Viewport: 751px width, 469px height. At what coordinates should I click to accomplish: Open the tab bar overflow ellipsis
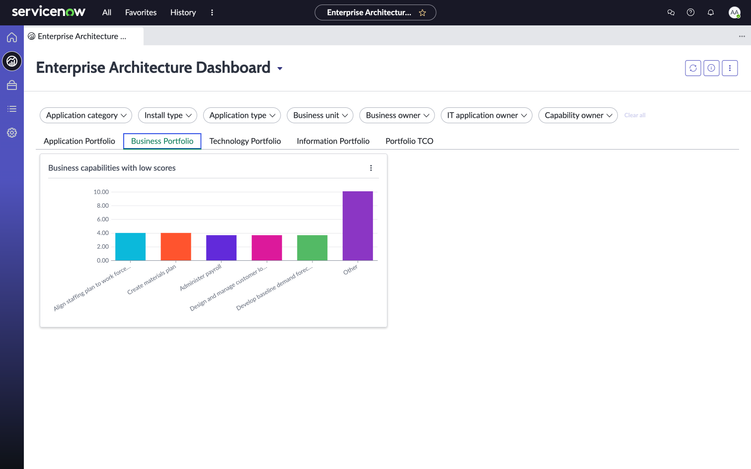741,36
